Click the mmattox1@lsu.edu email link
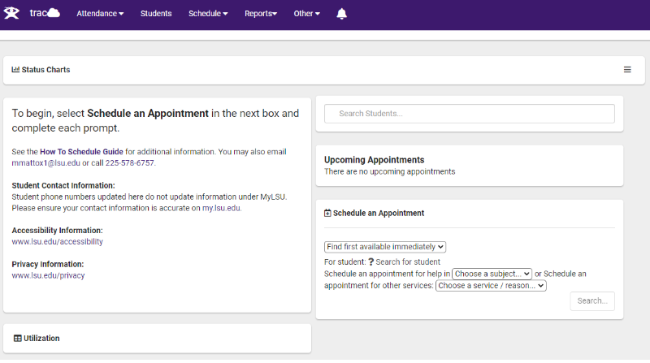 [46, 163]
